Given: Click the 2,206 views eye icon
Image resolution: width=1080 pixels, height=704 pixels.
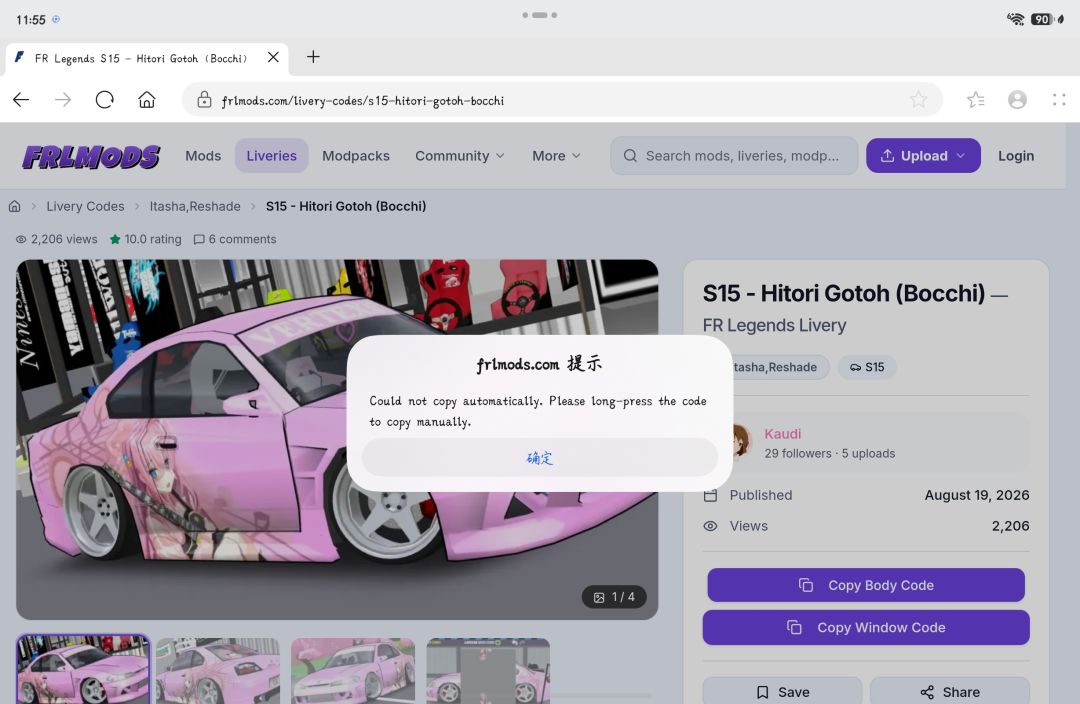Looking at the screenshot, I should click(x=21, y=239).
